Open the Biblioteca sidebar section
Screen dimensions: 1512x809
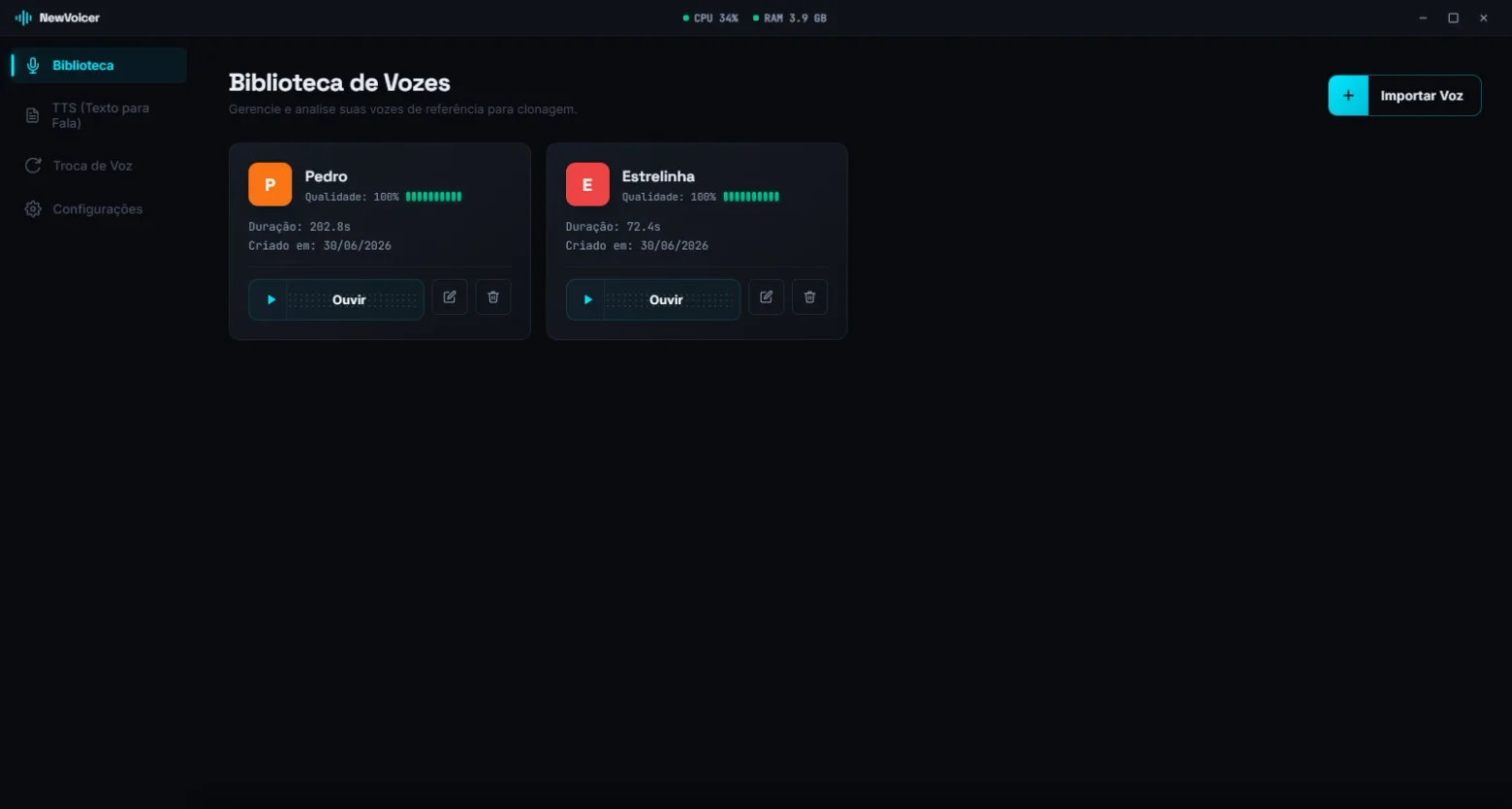tap(99, 65)
